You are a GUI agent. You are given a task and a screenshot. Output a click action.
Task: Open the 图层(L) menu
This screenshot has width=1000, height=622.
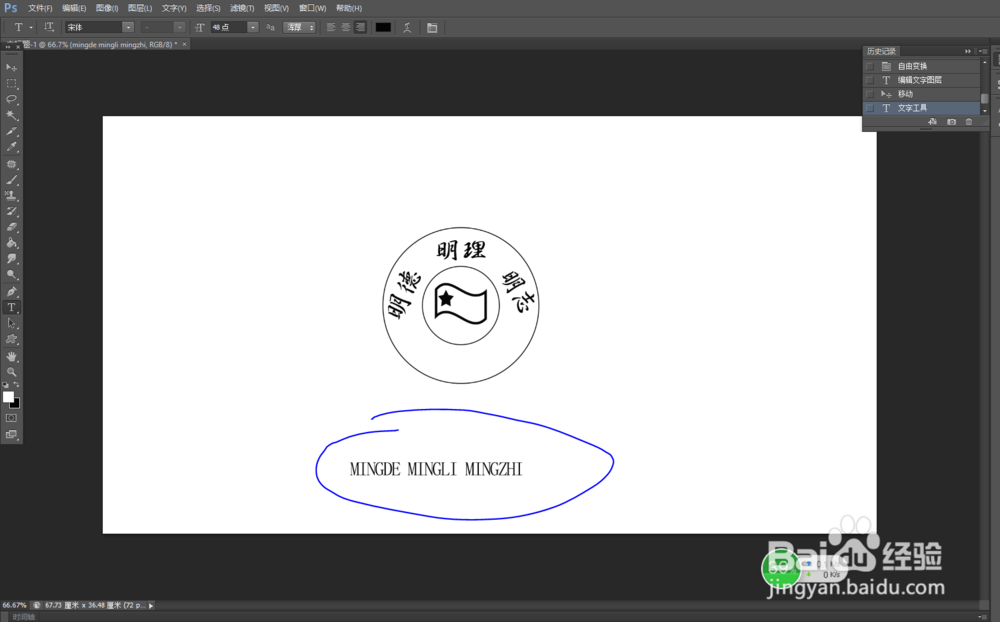[140, 8]
